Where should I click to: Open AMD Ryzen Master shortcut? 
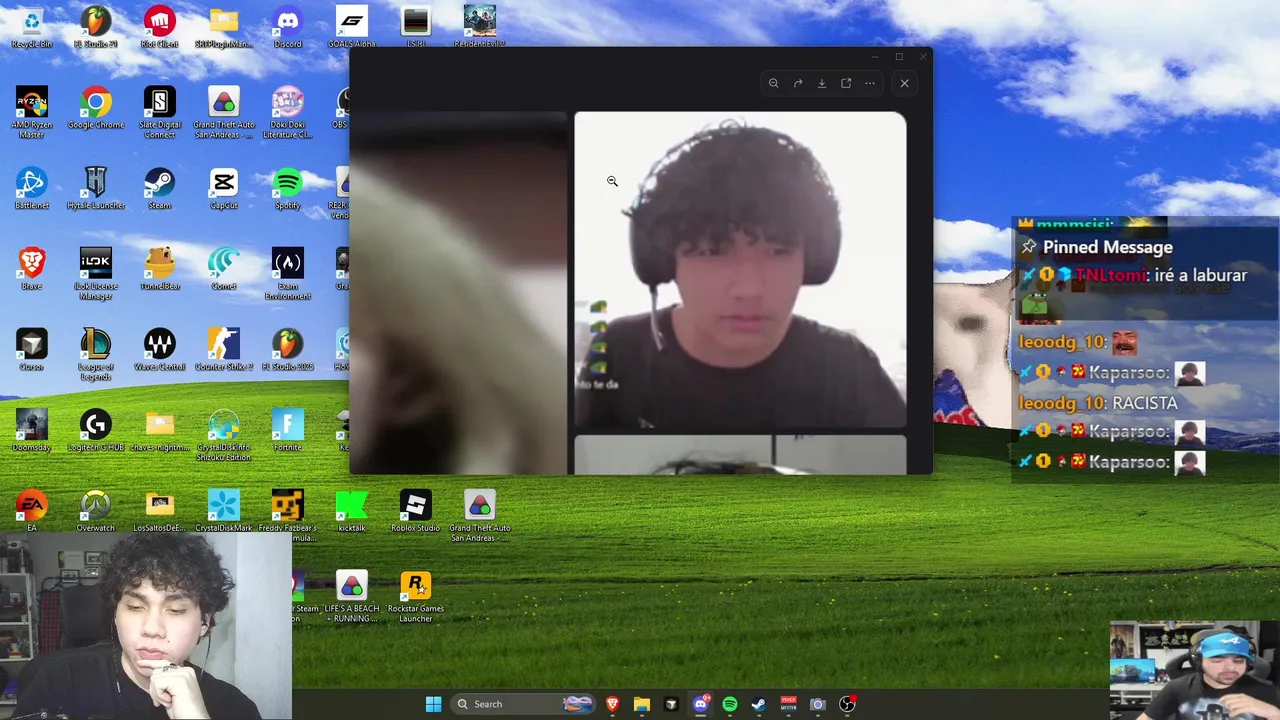pos(32,113)
